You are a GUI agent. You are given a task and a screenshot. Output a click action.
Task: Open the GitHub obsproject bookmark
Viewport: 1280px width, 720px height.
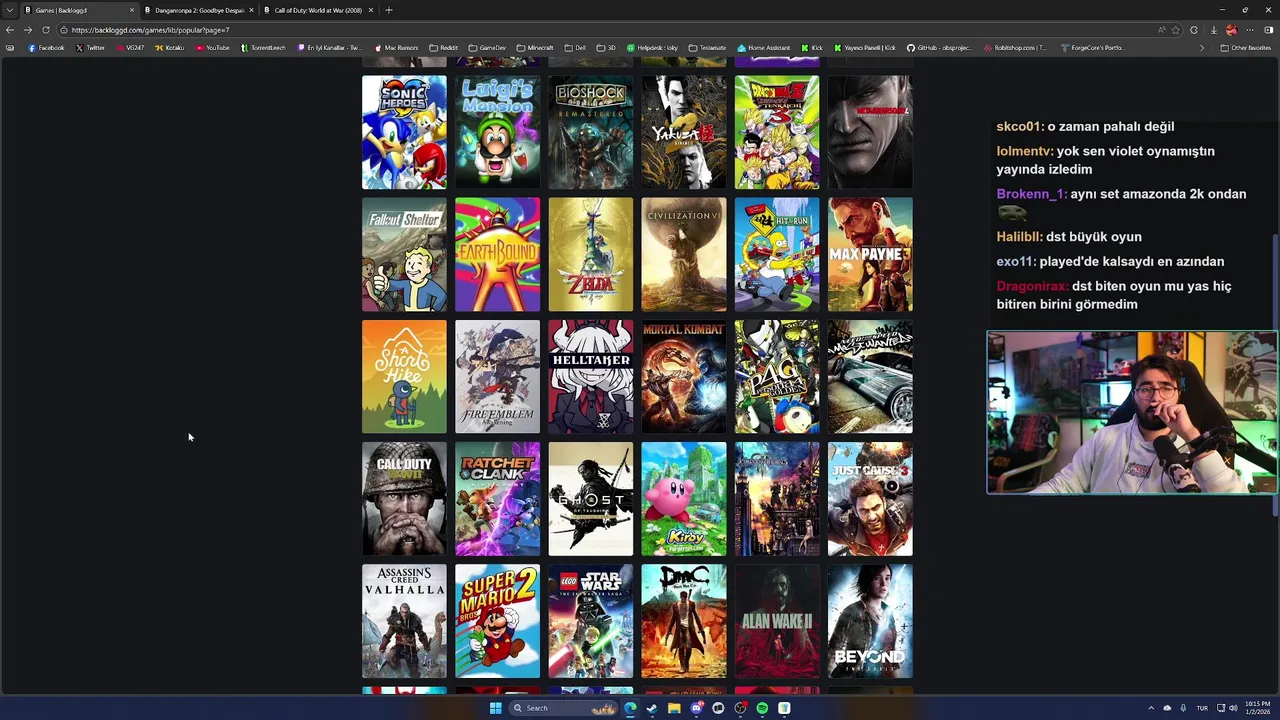[939, 48]
